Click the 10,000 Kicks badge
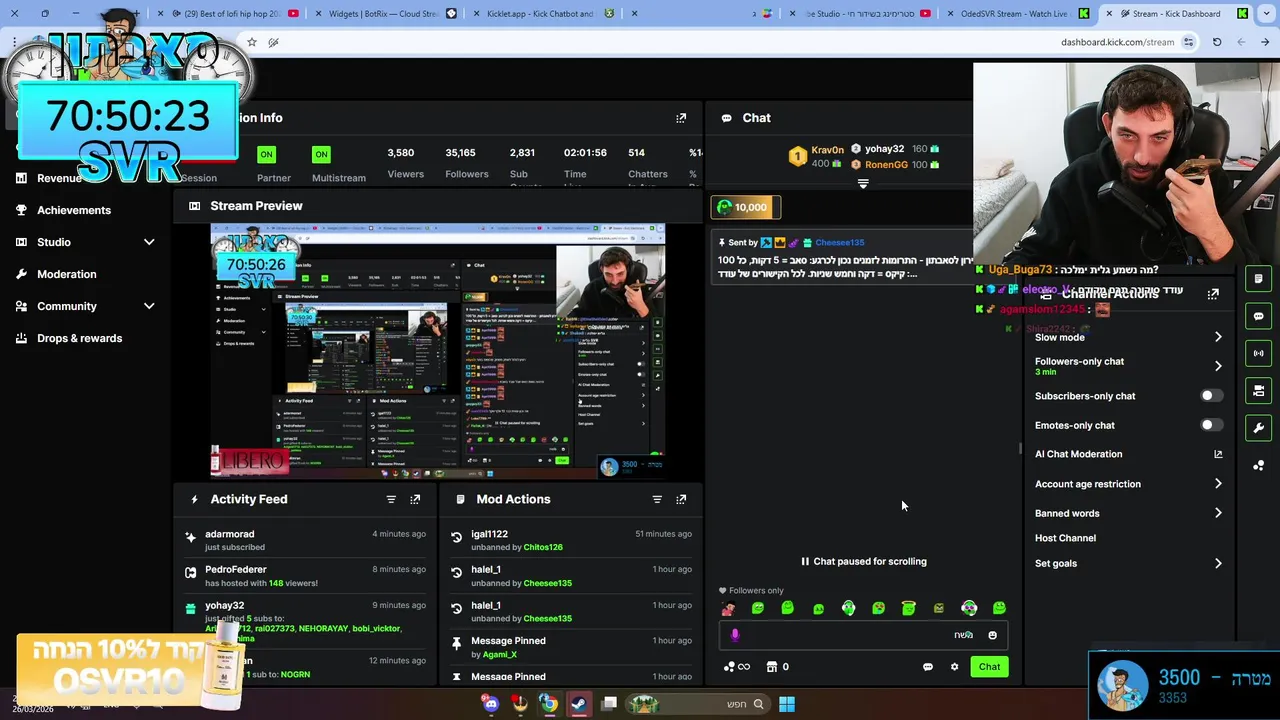1280x720 pixels. pos(745,207)
